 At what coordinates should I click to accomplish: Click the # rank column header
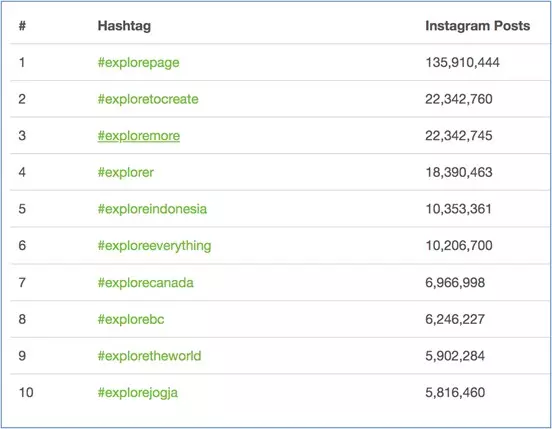pyautogui.click(x=22, y=26)
